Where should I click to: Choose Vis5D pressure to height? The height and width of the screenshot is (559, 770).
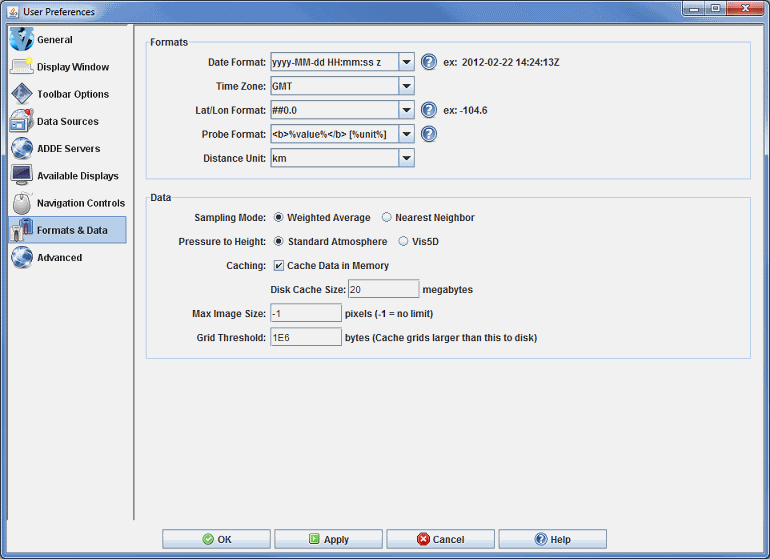pyautogui.click(x=403, y=241)
